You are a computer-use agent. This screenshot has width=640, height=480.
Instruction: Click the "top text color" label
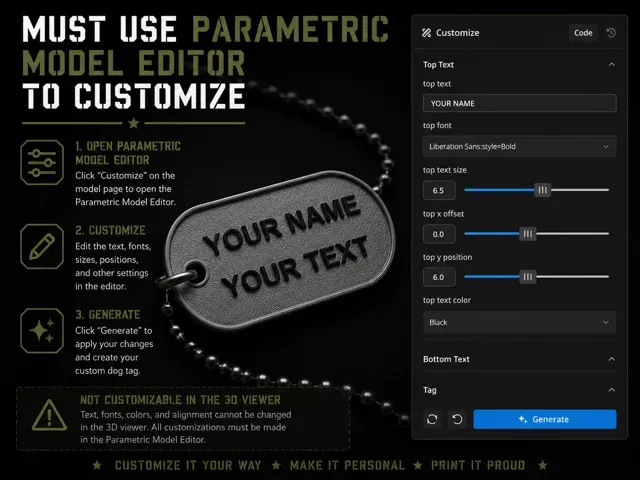tap(447, 300)
